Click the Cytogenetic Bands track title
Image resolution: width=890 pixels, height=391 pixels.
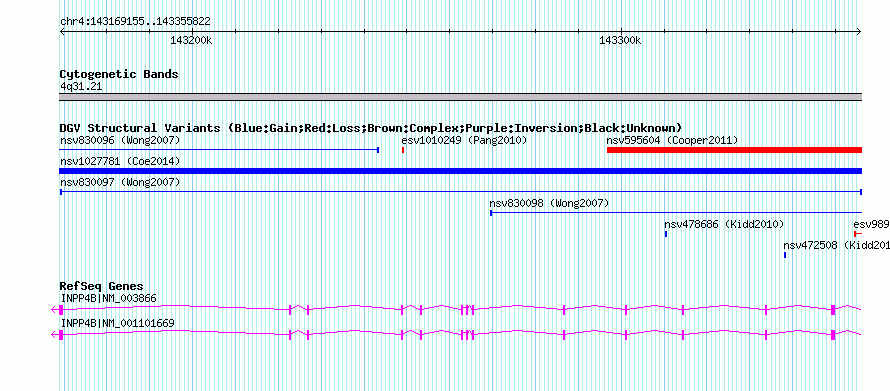119,74
